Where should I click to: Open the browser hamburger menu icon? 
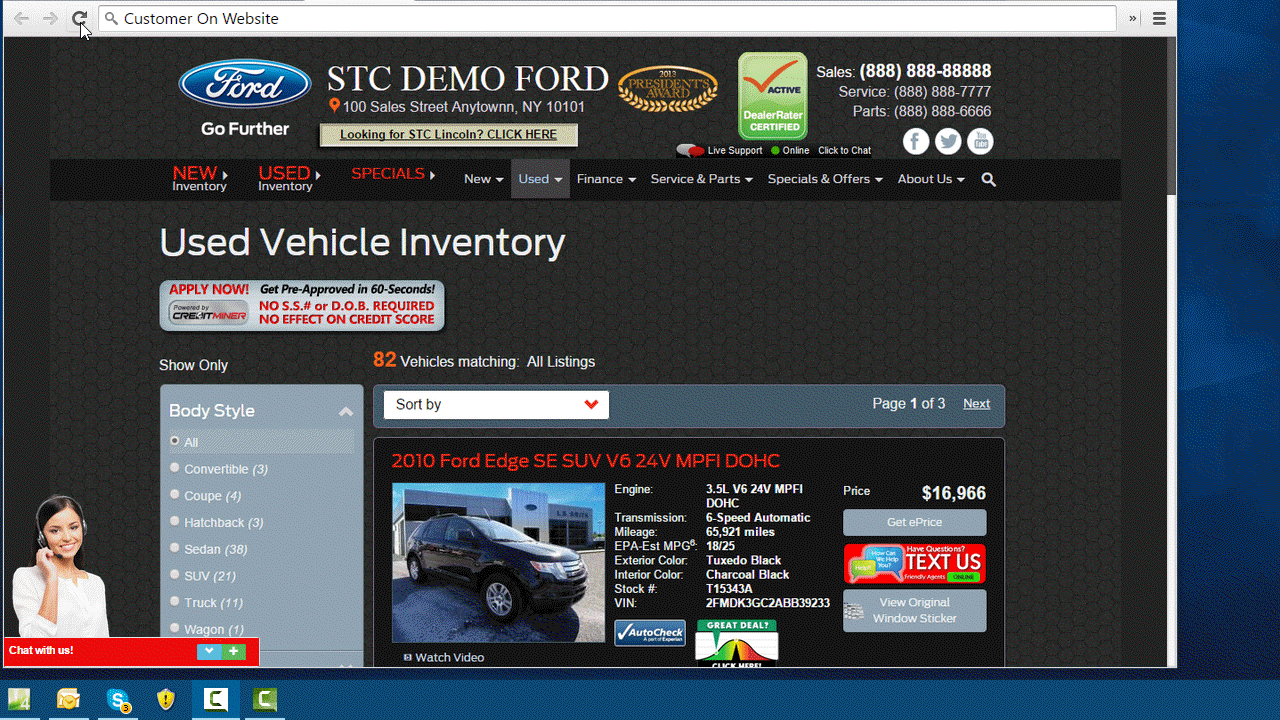tap(1159, 18)
